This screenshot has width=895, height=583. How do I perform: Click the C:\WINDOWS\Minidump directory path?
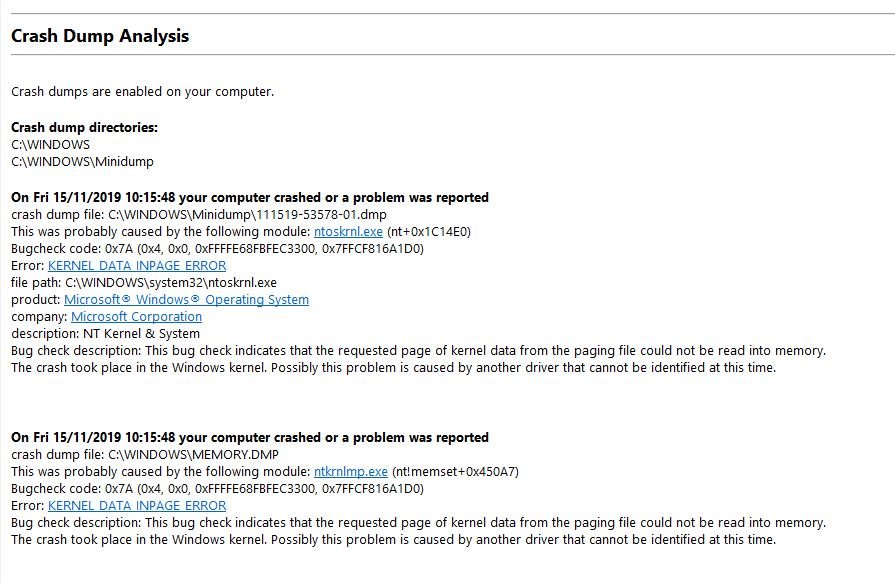coord(82,161)
